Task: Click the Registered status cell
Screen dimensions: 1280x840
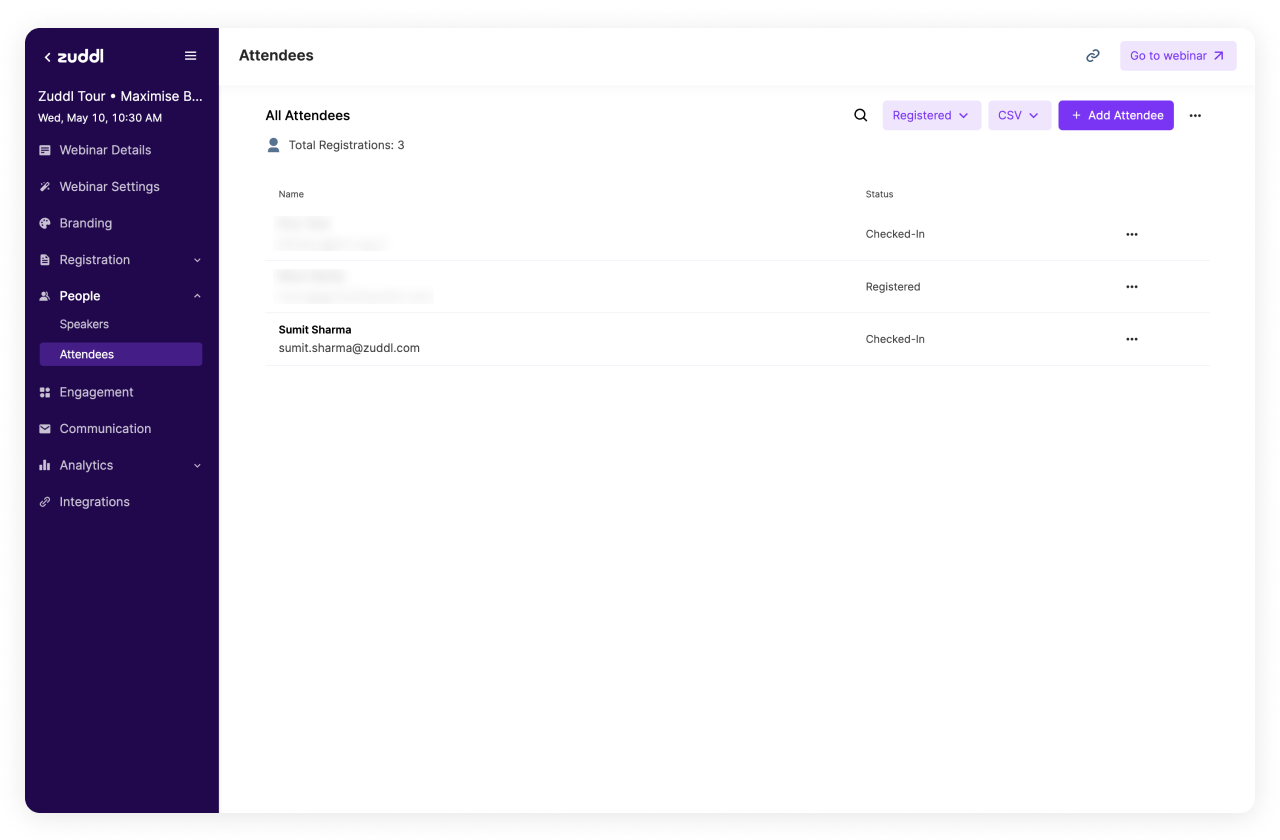Action: tap(893, 287)
